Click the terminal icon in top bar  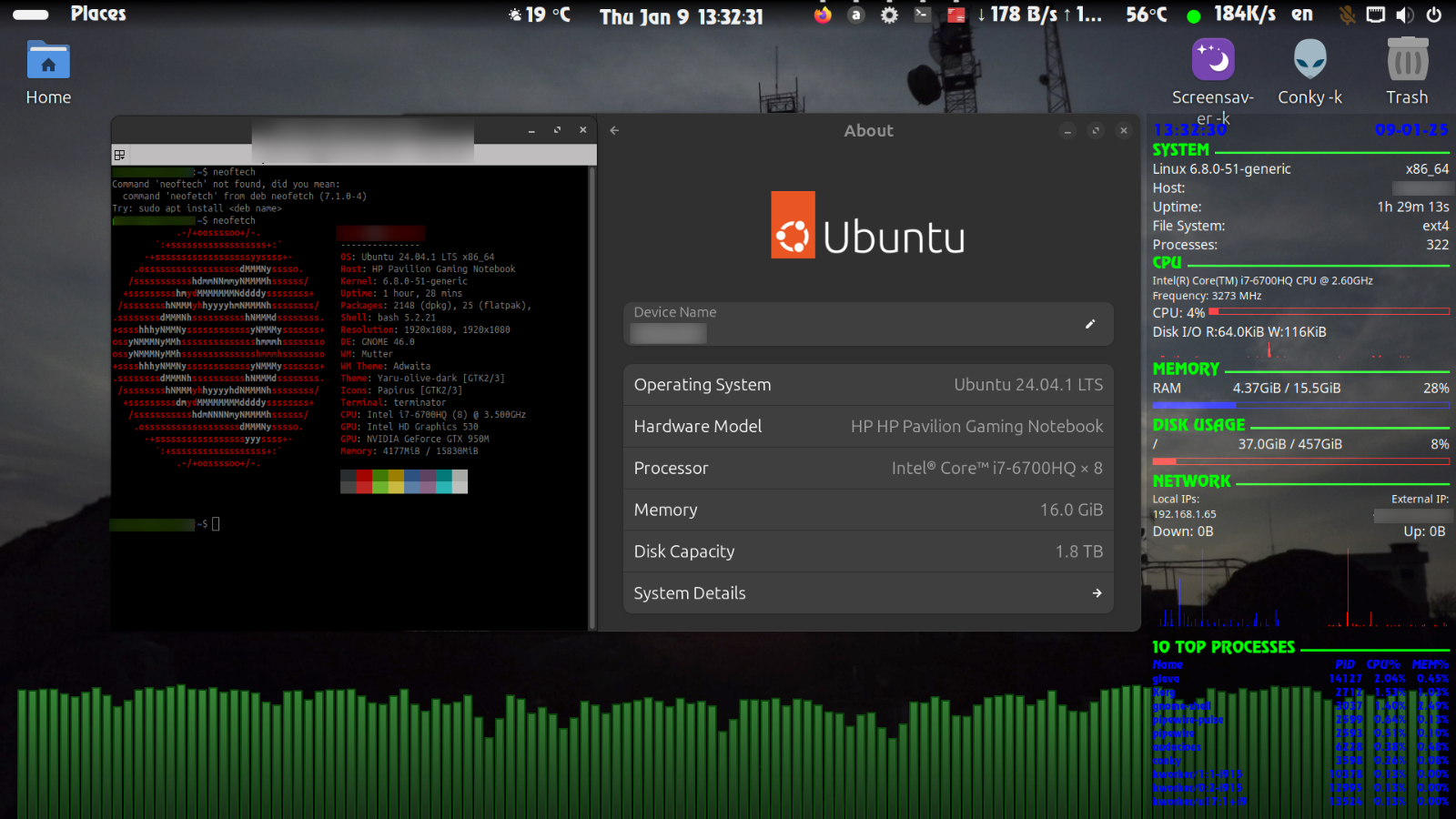tap(922, 15)
